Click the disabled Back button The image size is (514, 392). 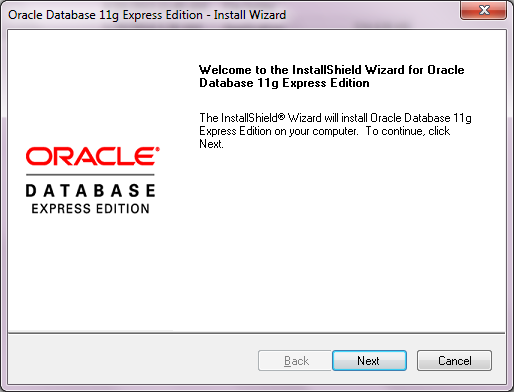[x=295, y=360]
